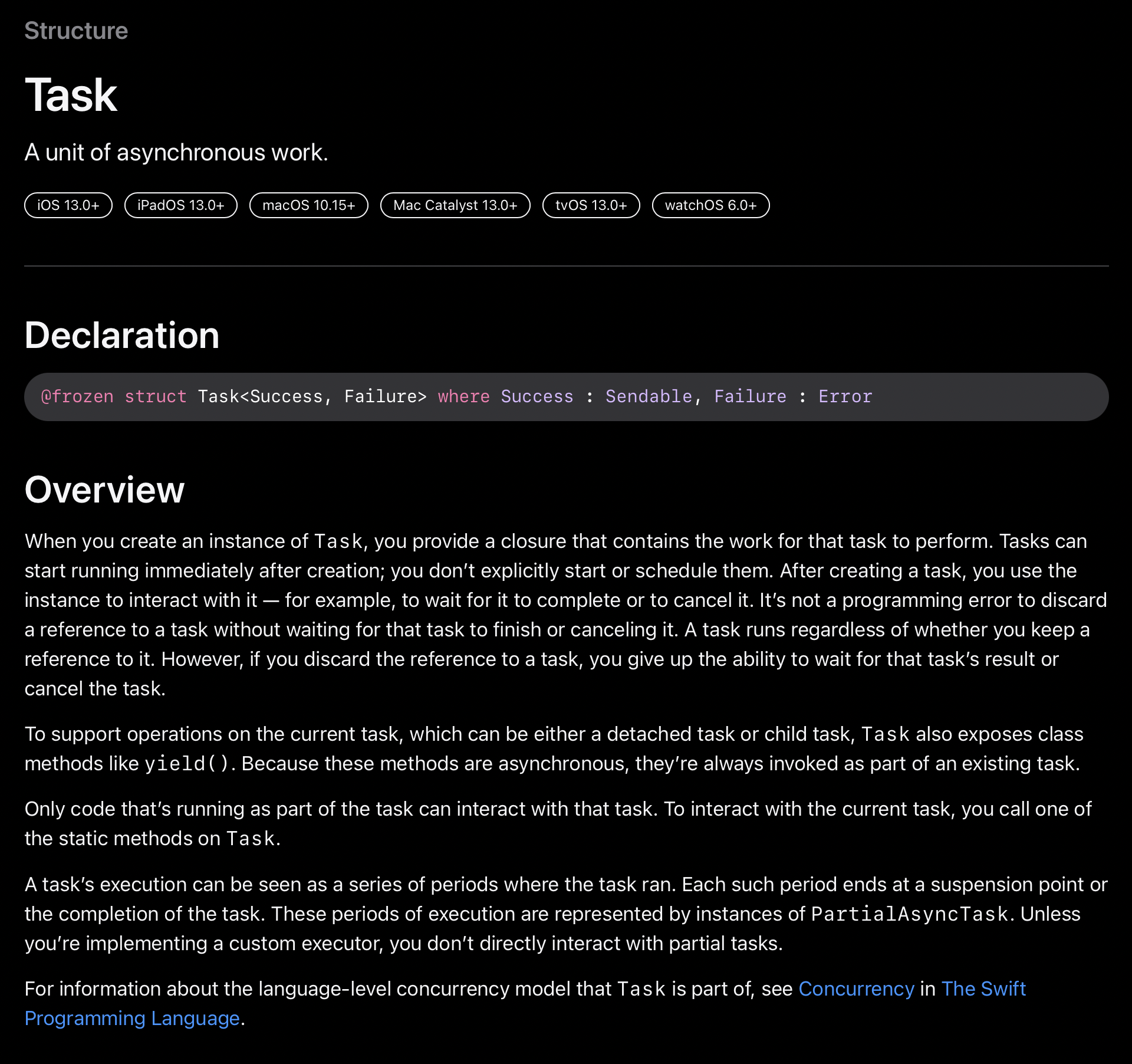Open The Swift Programming Language link
Viewport: 1132px width, 1064px height.
(x=983, y=989)
